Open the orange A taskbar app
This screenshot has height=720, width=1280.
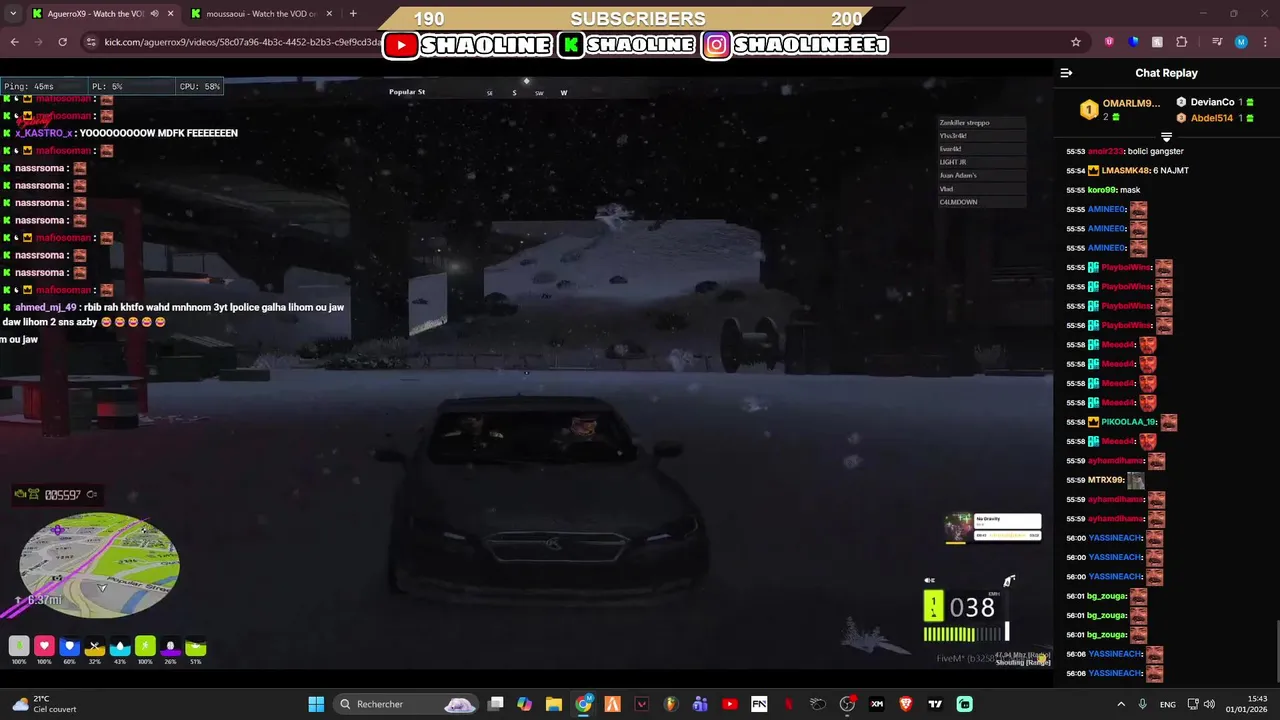pyautogui.click(x=612, y=704)
